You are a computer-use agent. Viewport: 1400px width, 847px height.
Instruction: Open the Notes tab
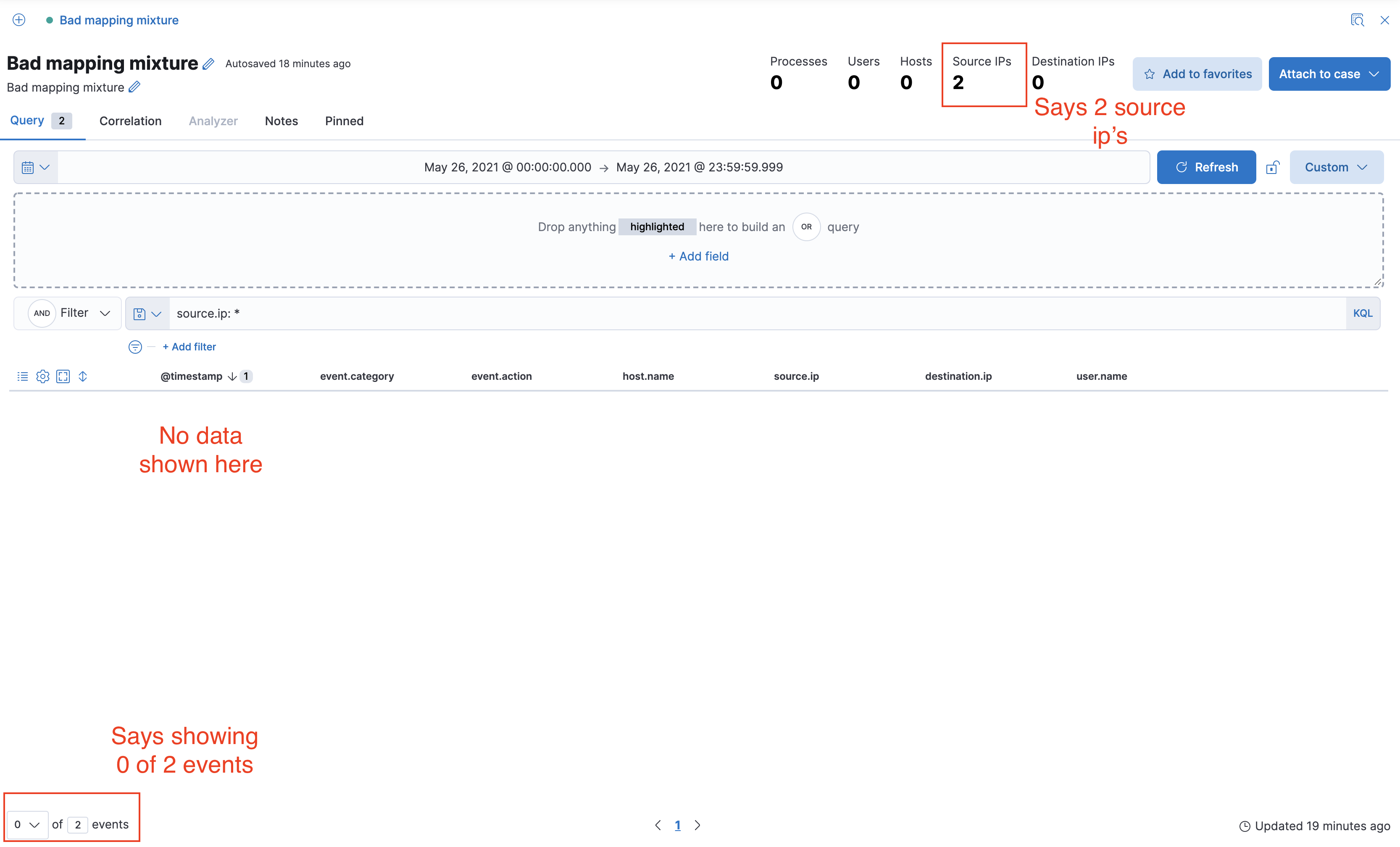pos(281,121)
